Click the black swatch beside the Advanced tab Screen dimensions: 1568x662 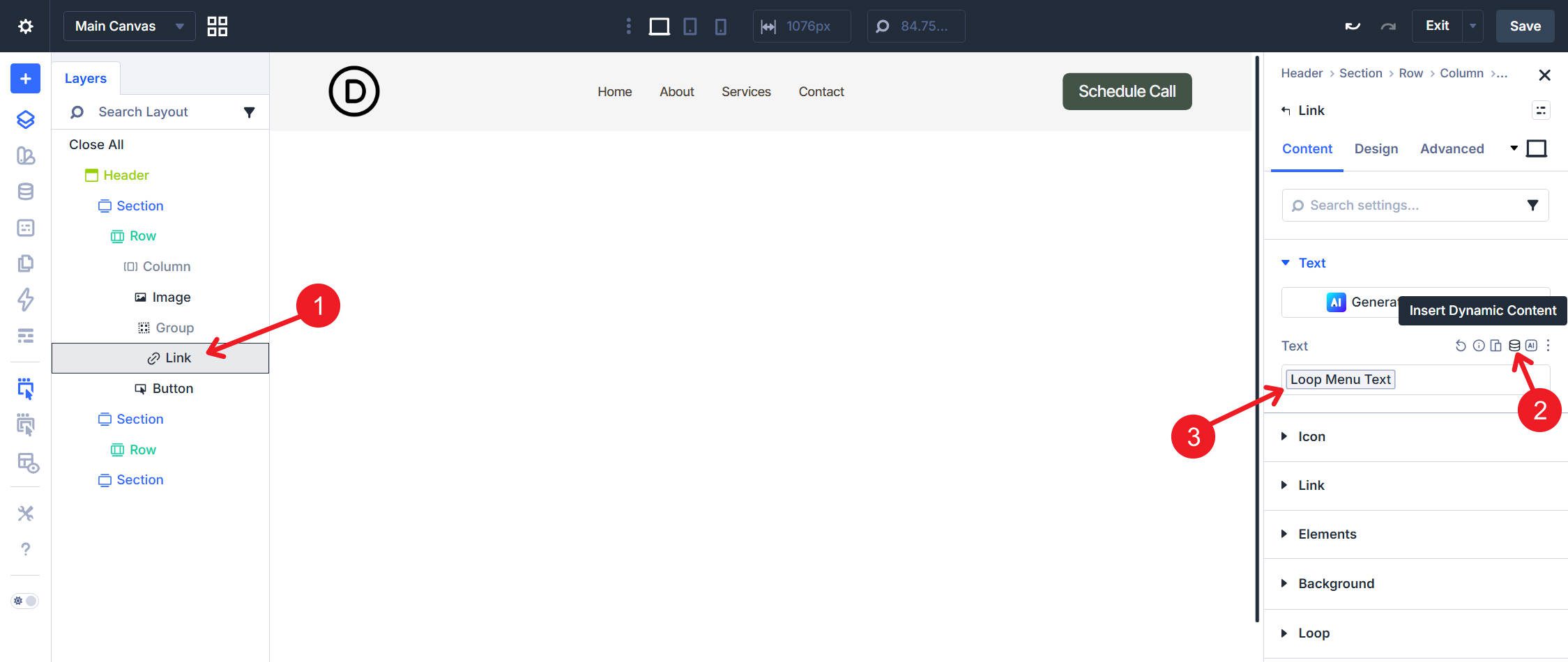click(x=1537, y=148)
